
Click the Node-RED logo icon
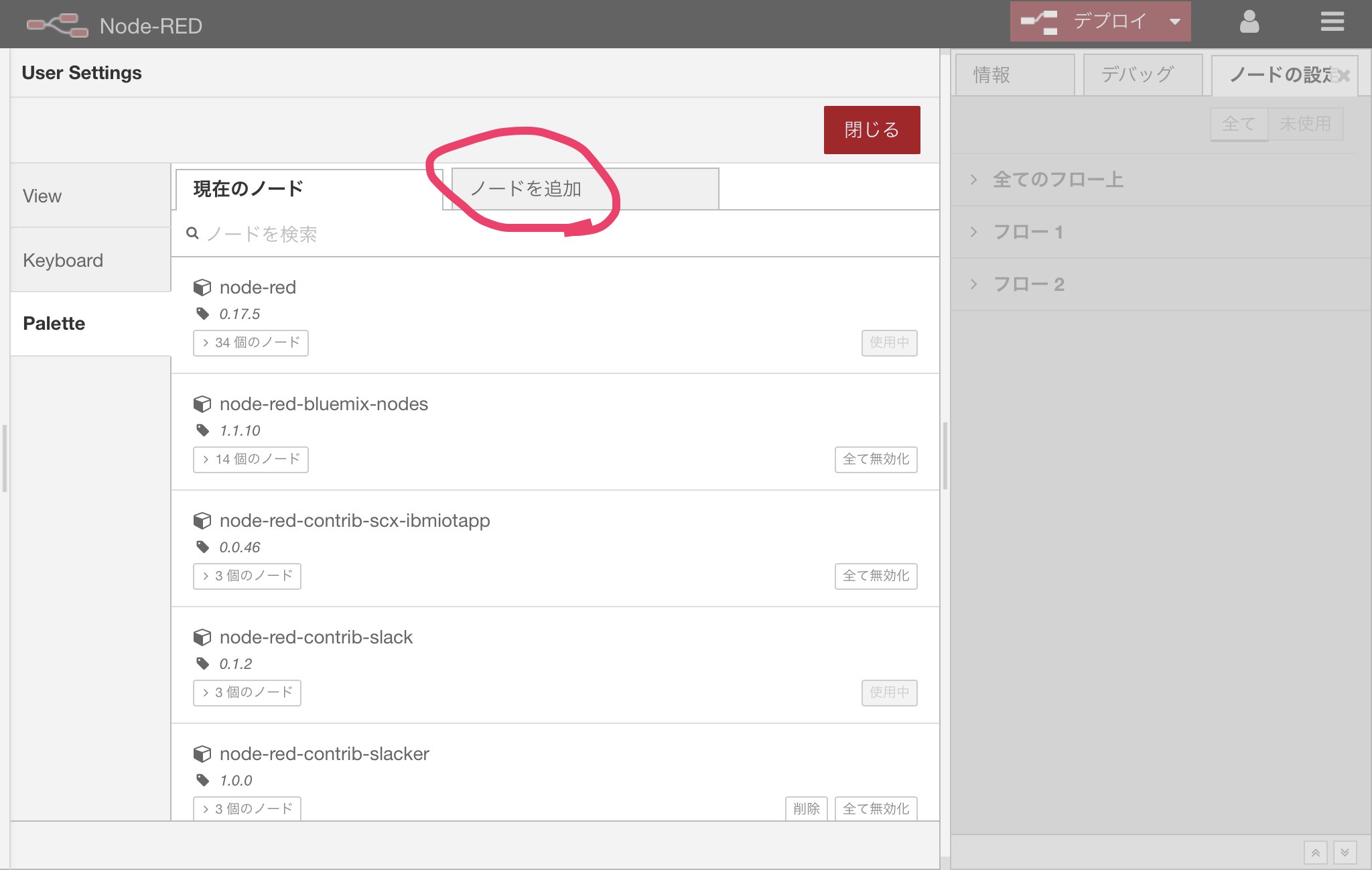point(57,24)
